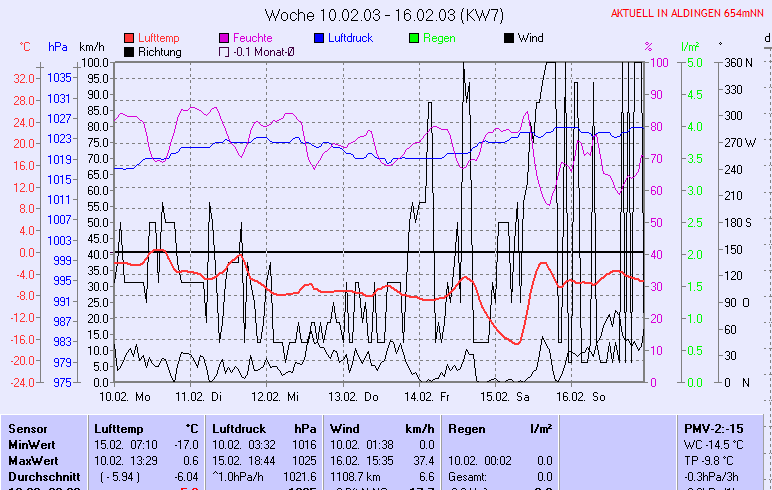Viewport: 772px width, 490px height.
Task: Open the 'AKTUELL IN ALDINGEN 654mNN' link
Action: point(689,14)
